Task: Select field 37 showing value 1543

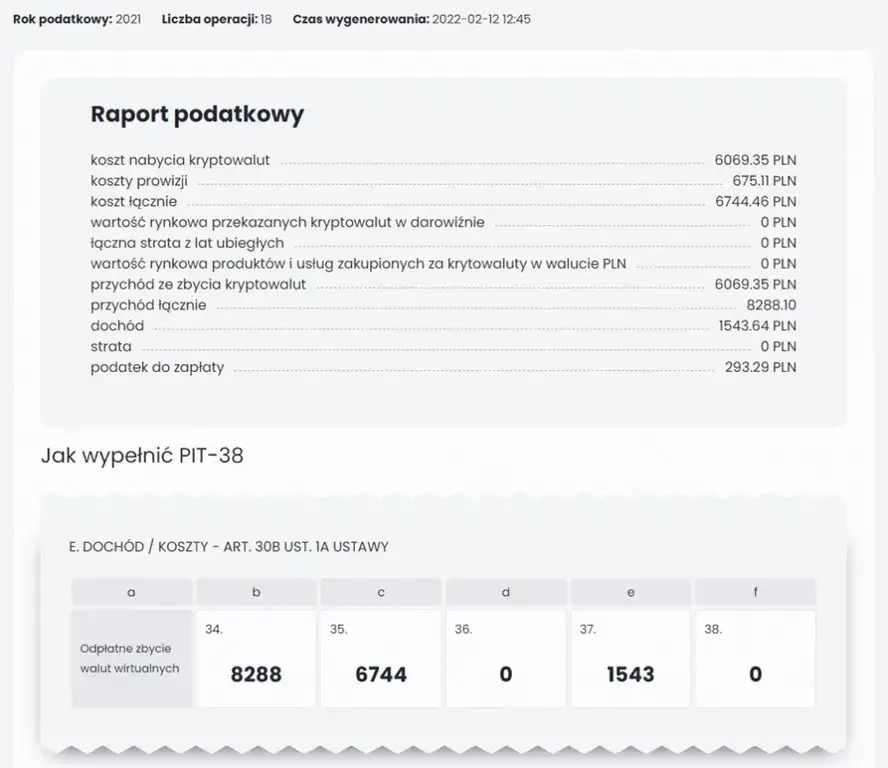Action: (630, 660)
